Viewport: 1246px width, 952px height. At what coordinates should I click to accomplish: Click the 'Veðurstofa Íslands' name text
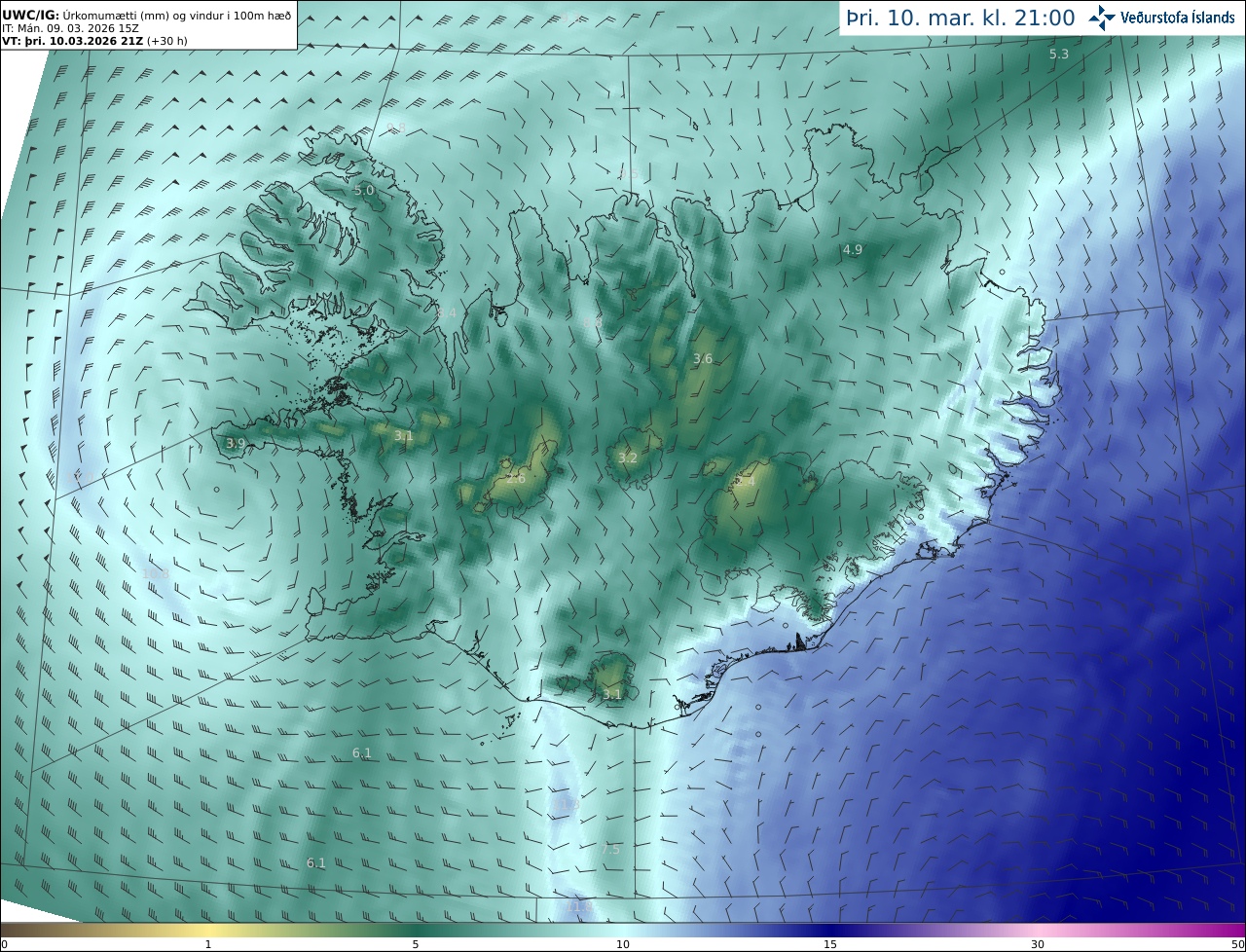(1177, 18)
